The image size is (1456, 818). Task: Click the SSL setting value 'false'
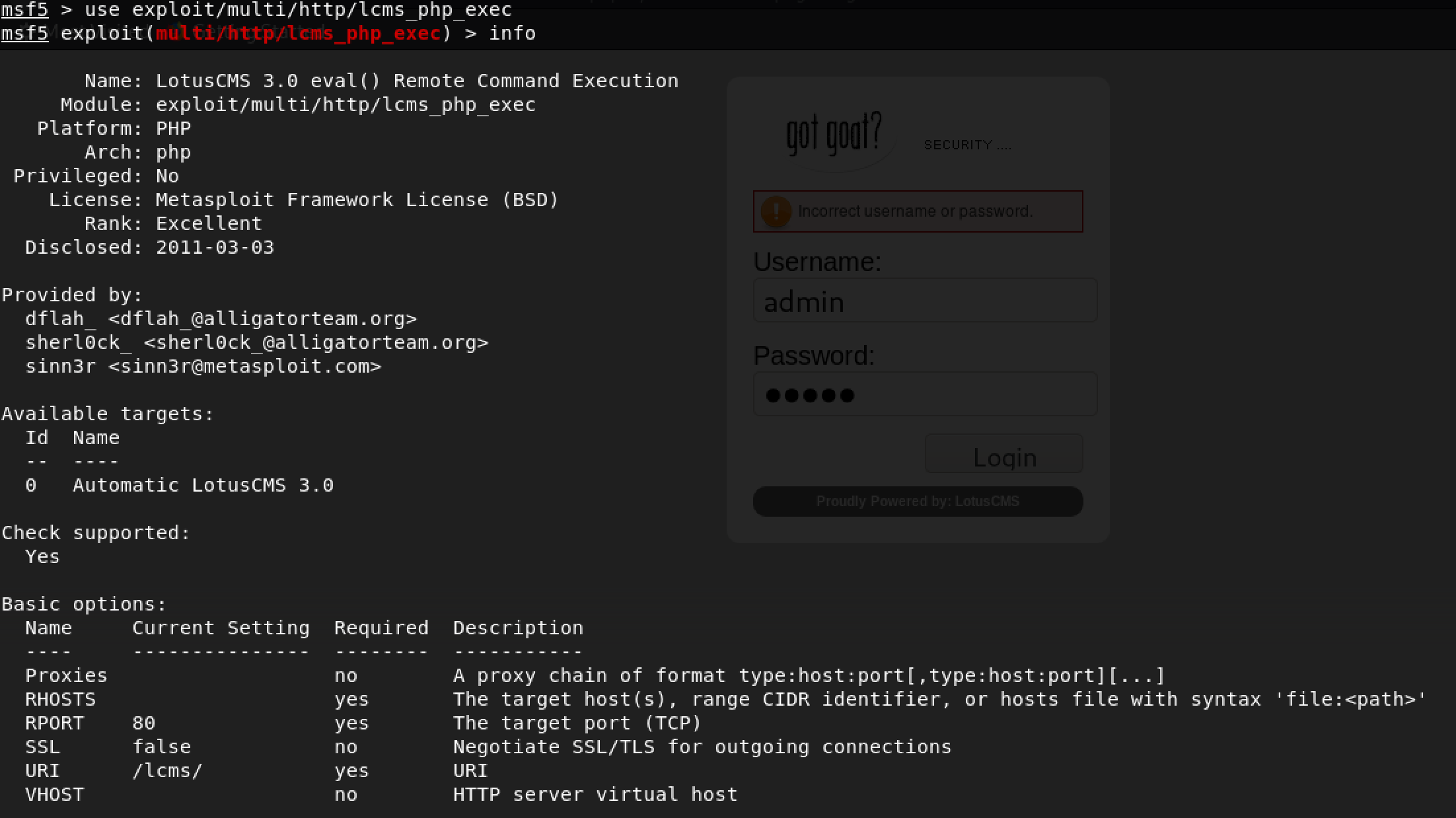[x=162, y=747]
